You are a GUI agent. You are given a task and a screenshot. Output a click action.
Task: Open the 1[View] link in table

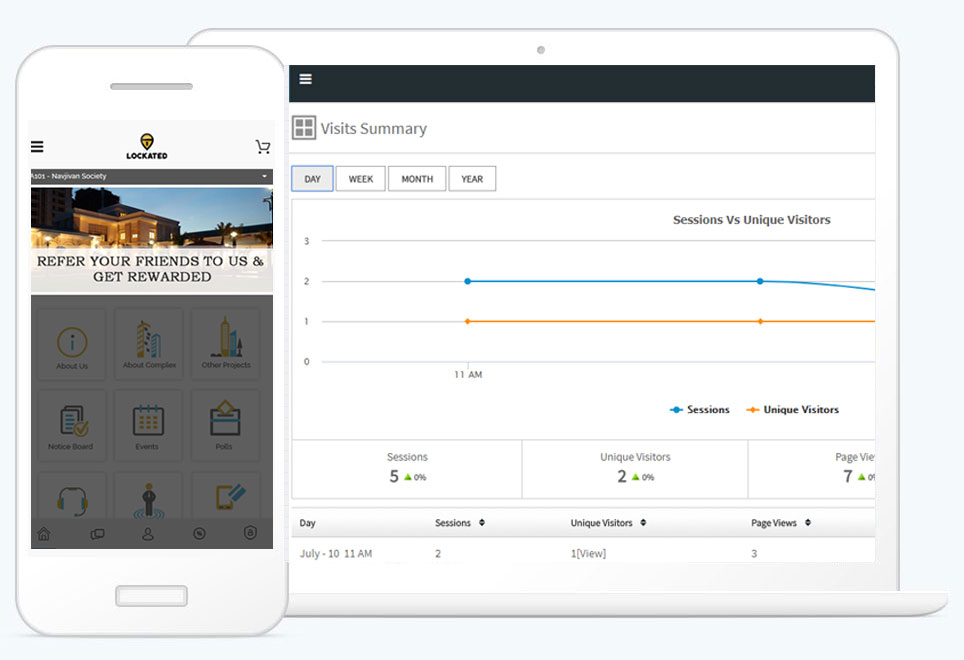coord(588,554)
